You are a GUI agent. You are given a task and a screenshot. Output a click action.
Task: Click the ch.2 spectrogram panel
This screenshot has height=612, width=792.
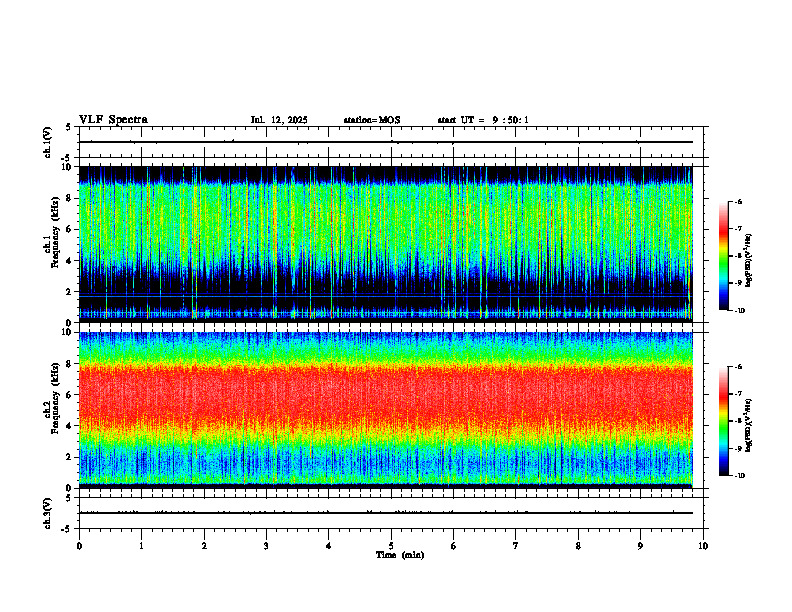point(386,410)
